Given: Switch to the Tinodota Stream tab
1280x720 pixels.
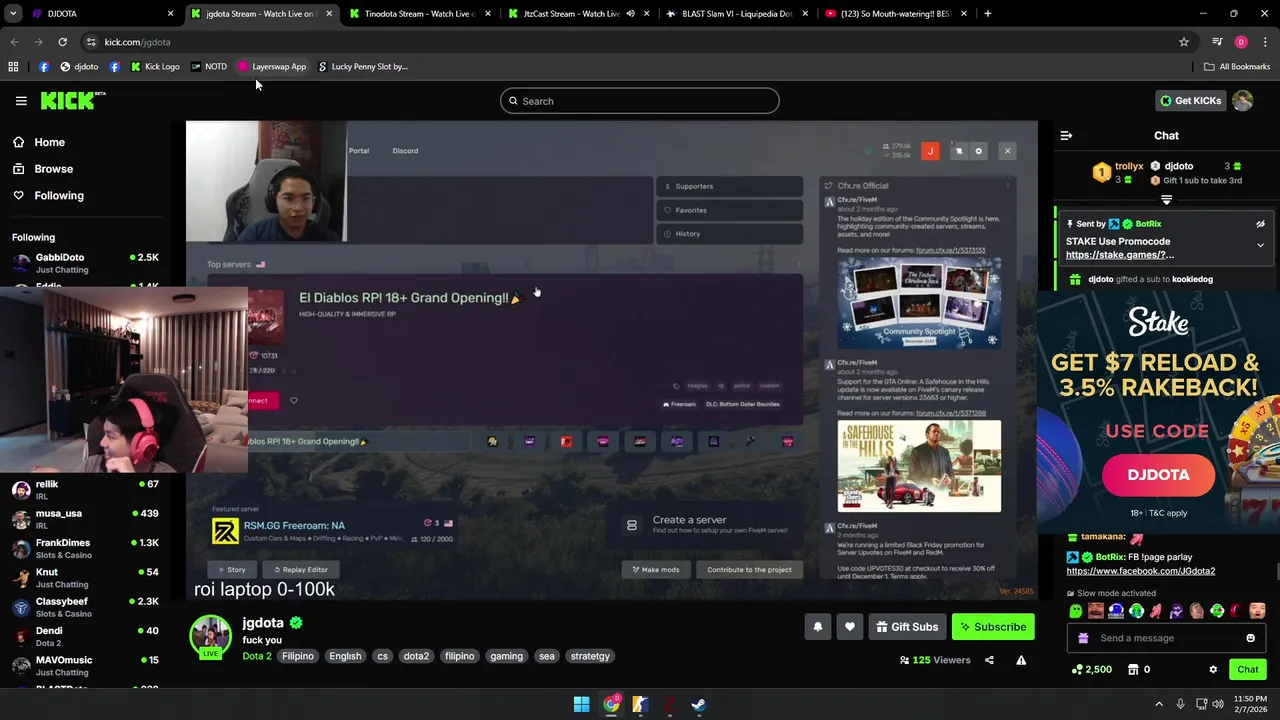Looking at the screenshot, I should [418, 14].
